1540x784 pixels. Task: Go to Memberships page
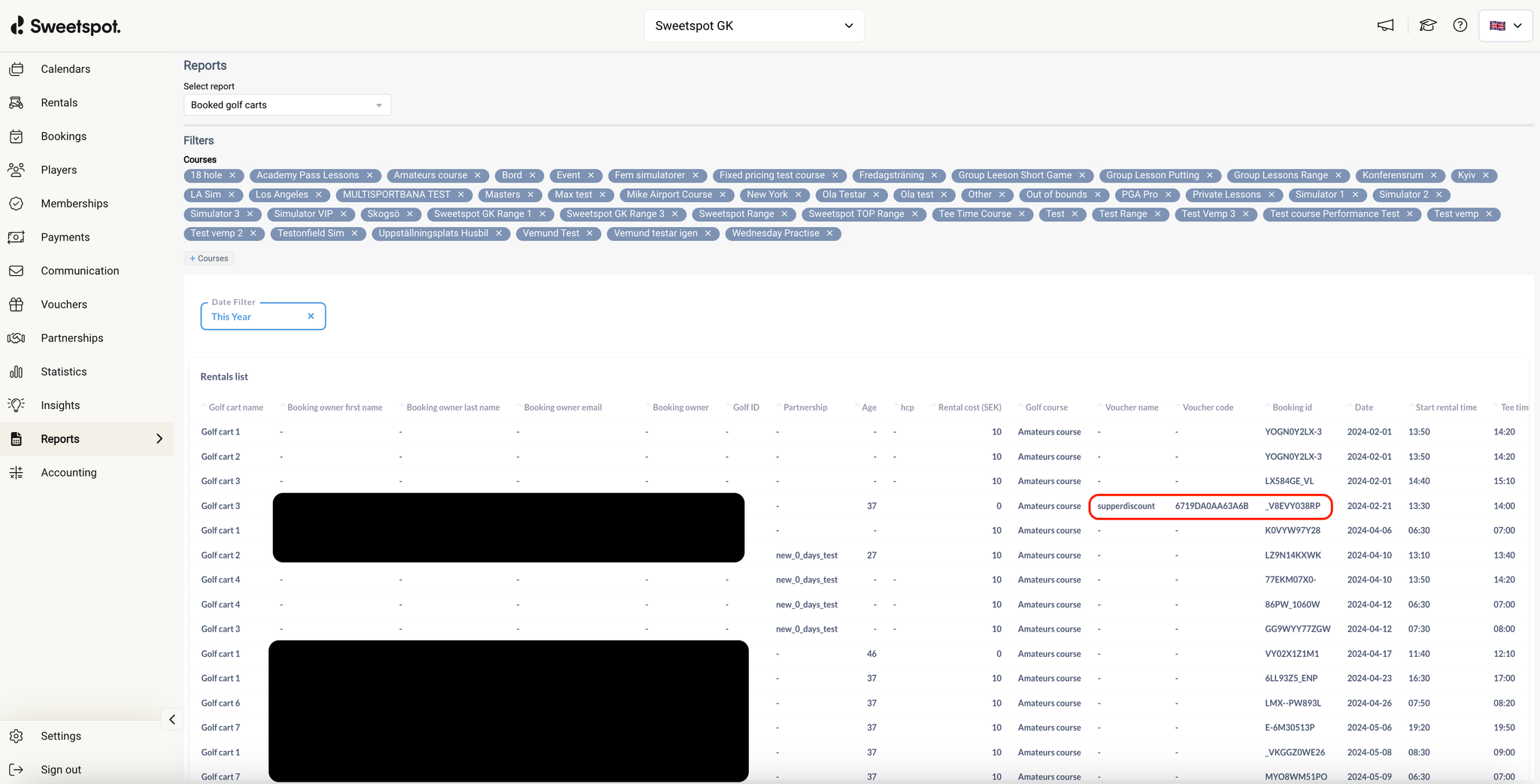[74, 204]
